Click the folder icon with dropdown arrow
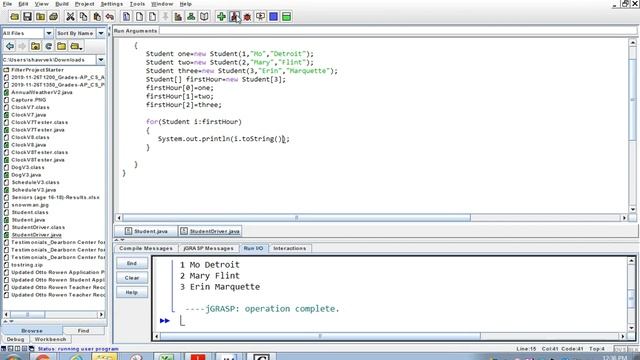Screen dimensions: 640x360 [x=76, y=46]
